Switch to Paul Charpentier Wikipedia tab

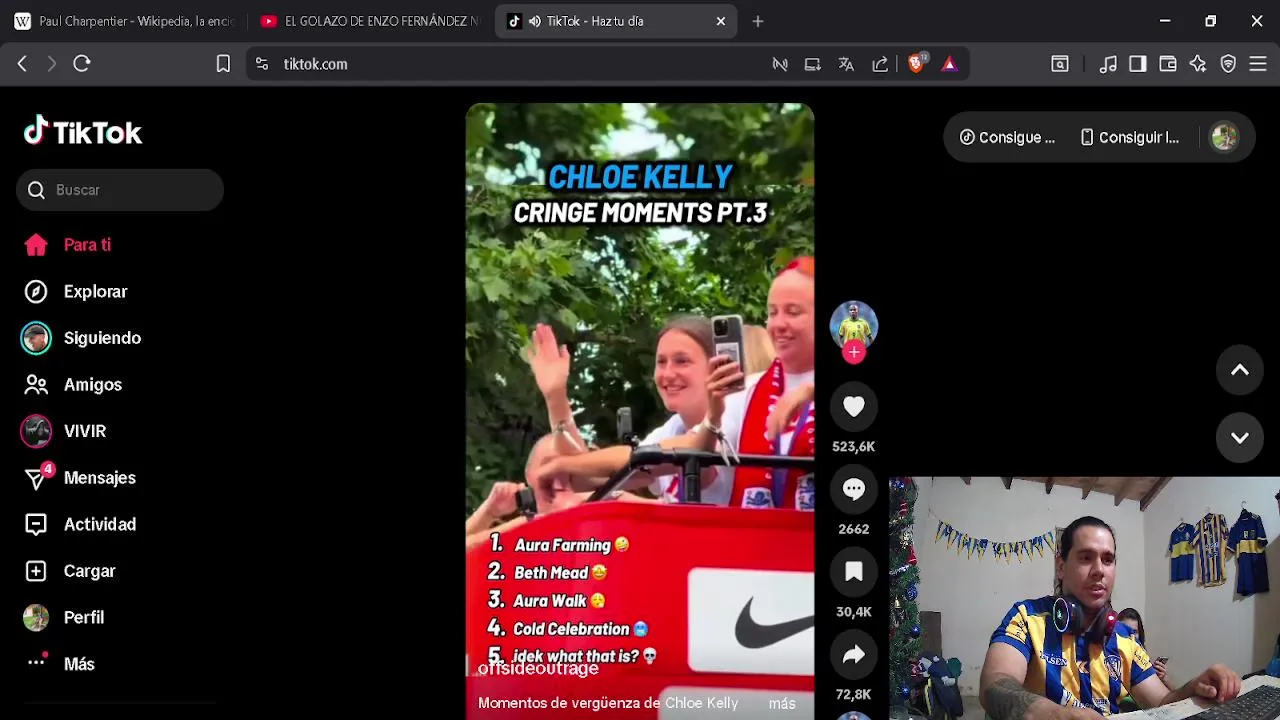pyautogui.click(x=123, y=21)
